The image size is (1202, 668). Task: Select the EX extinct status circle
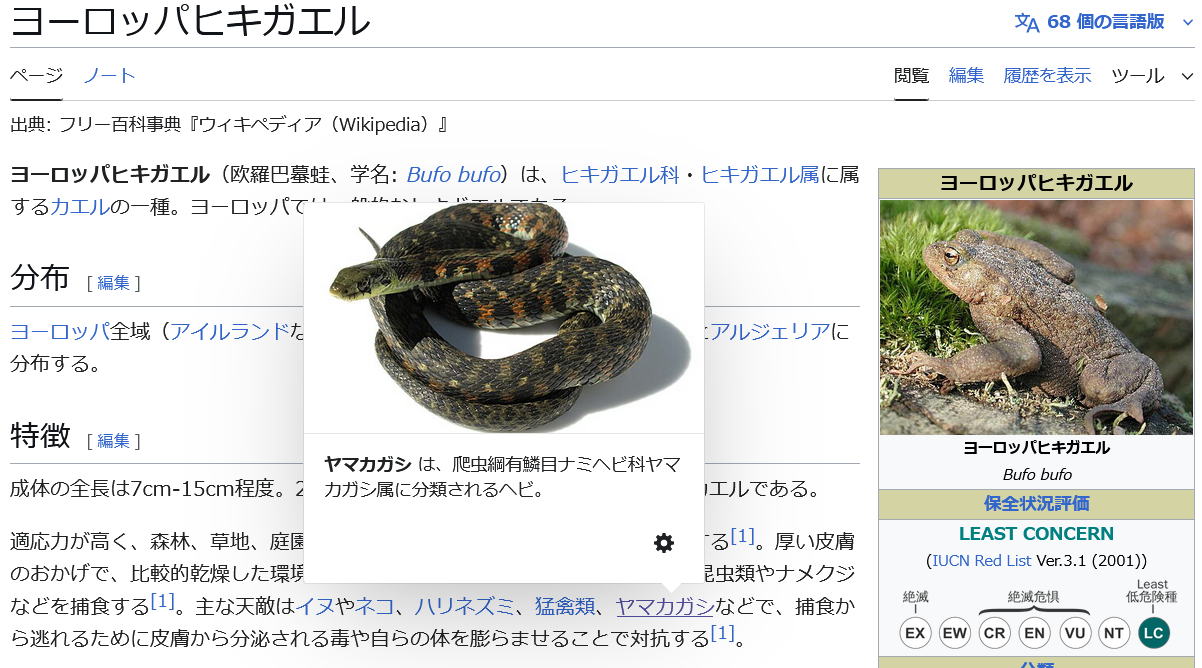coord(915,633)
